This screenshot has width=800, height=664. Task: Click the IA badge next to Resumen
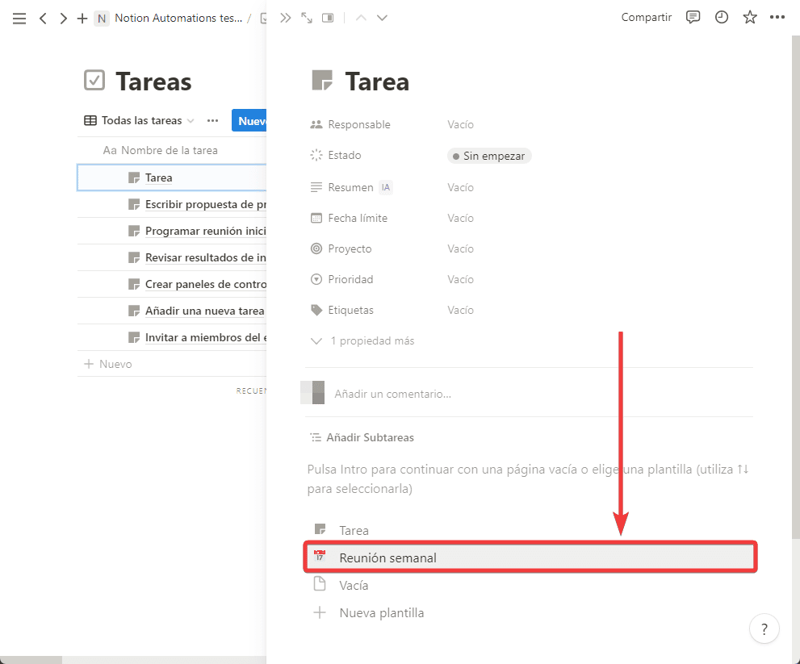388,187
